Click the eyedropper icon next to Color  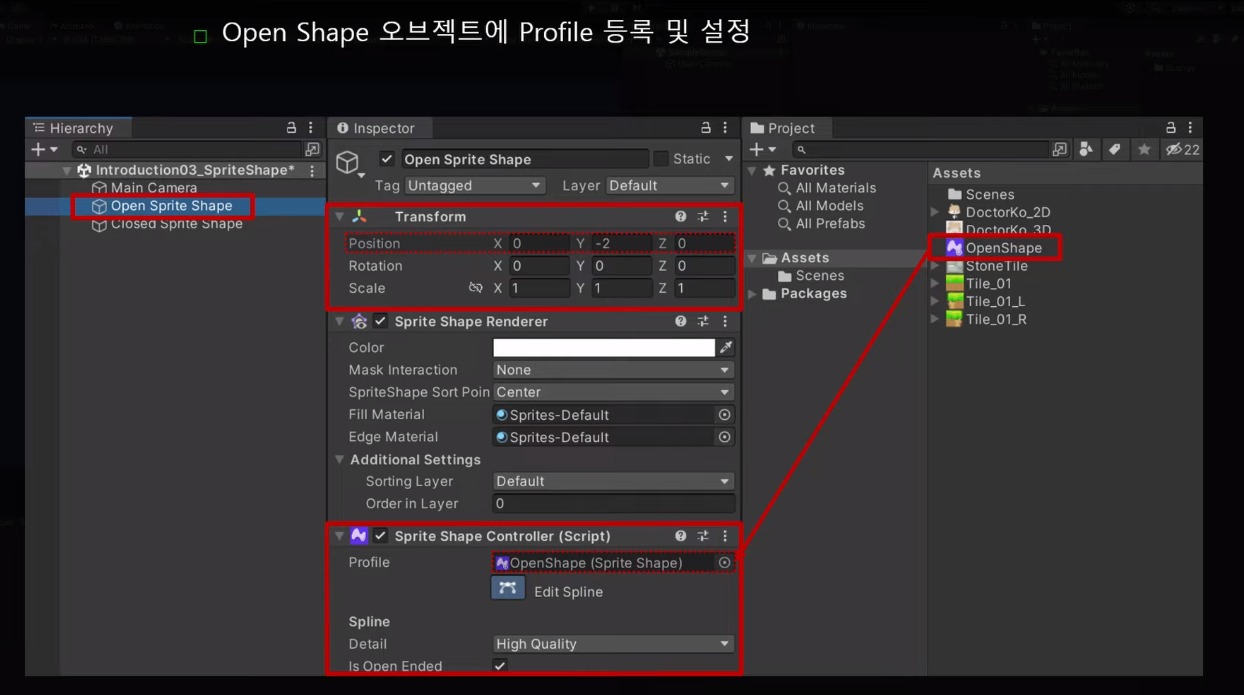click(724, 347)
